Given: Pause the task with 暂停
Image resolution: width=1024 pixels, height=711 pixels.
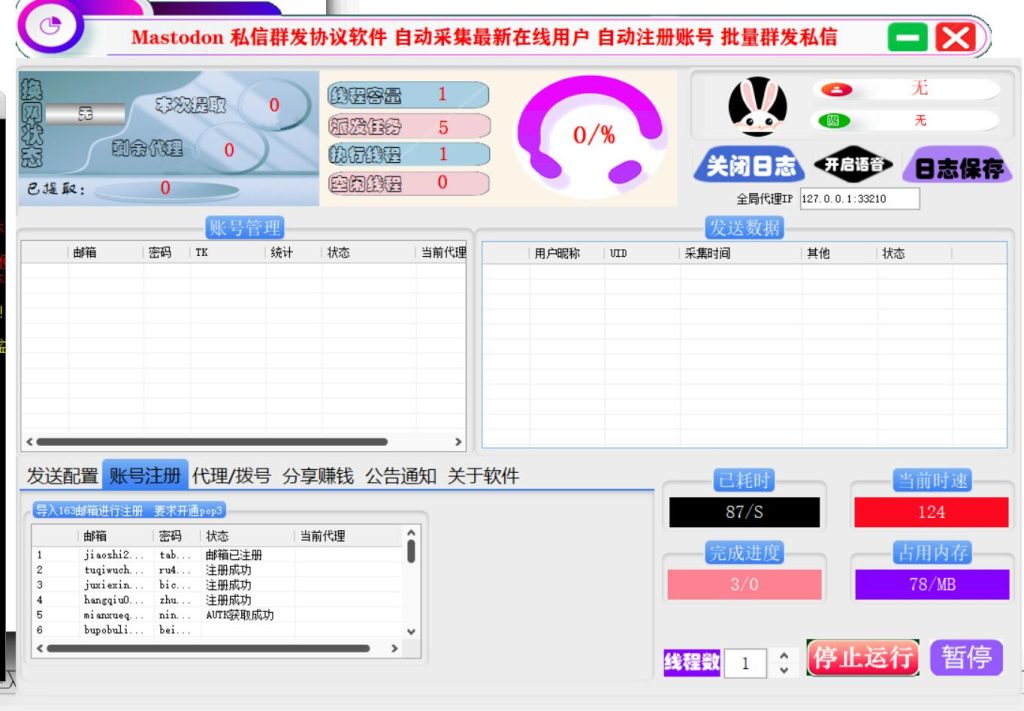Looking at the screenshot, I should [x=966, y=657].
